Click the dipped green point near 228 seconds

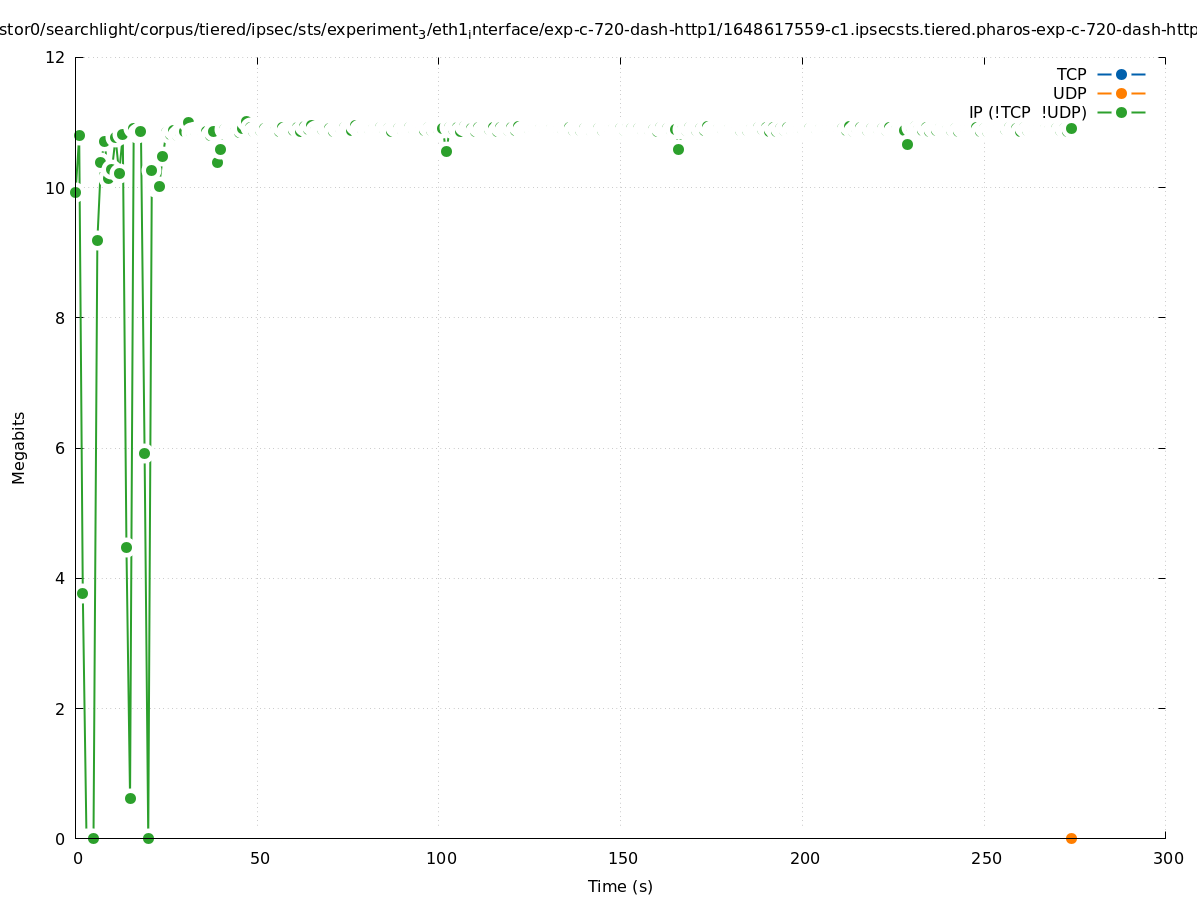pyautogui.click(x=907, y=144)
